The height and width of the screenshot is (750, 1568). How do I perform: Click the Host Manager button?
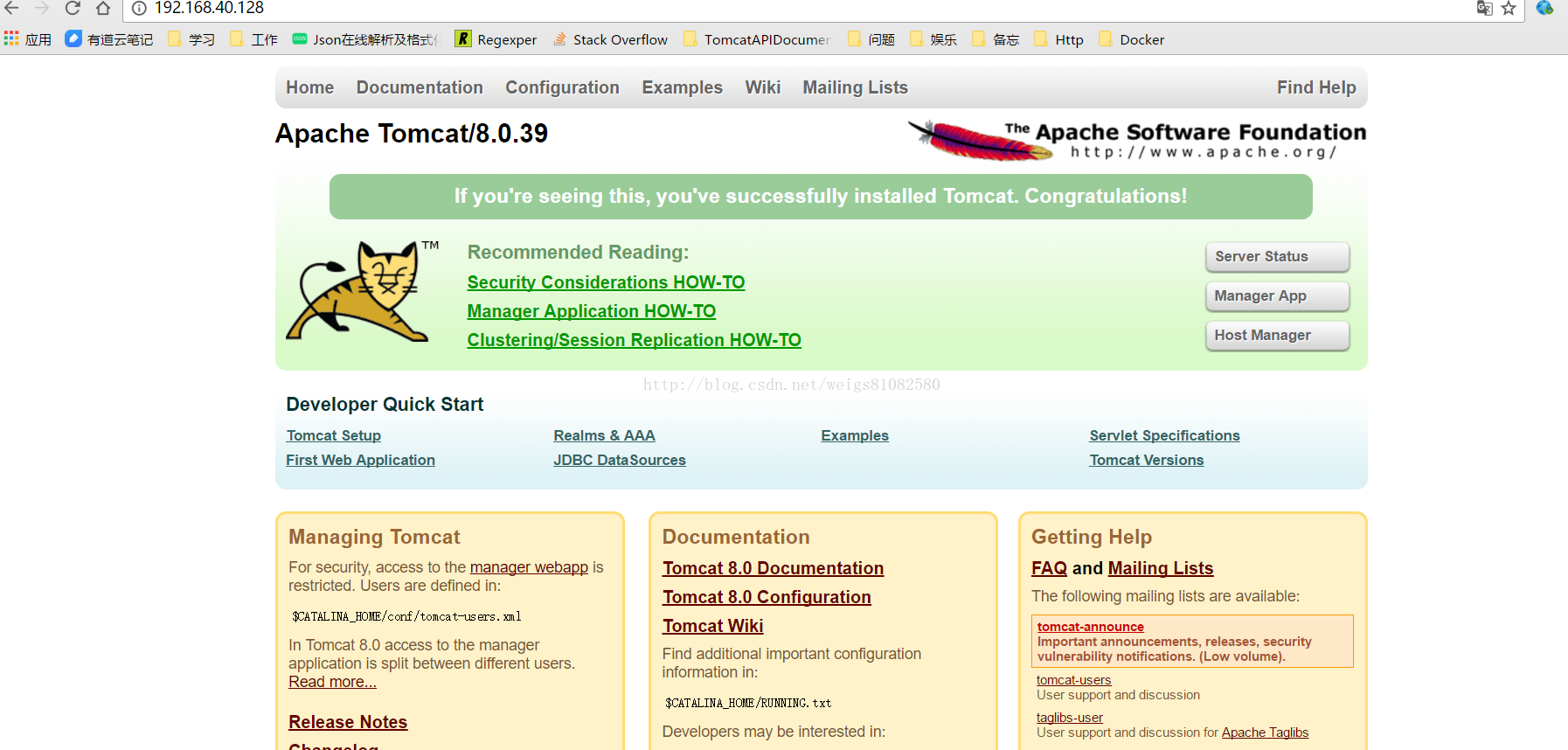point(1278,336)
